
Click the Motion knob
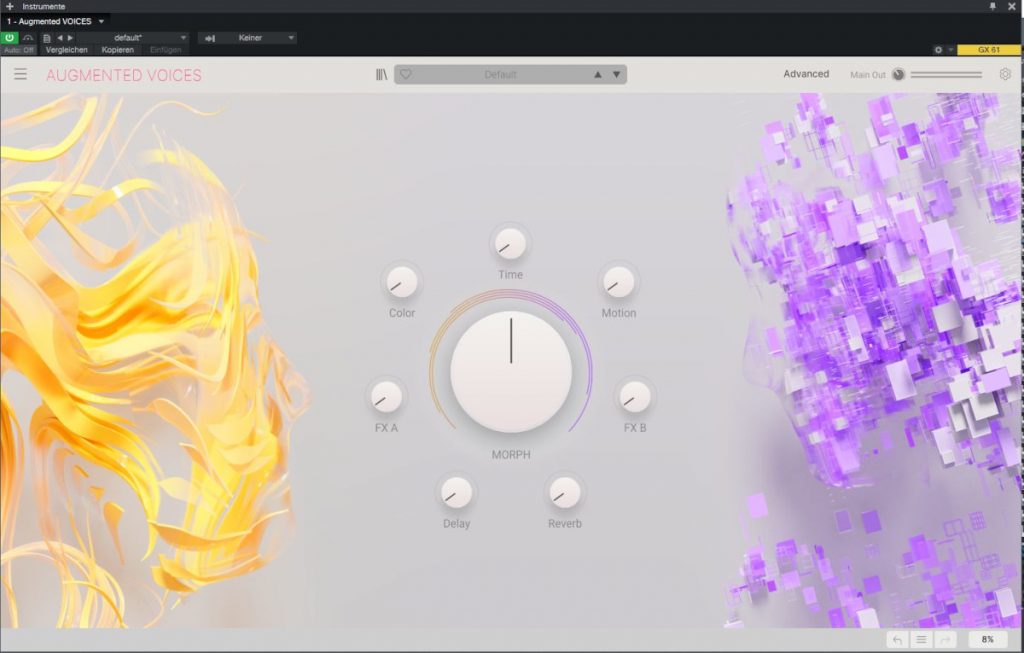pyautogui.click(x=618, y=282)
